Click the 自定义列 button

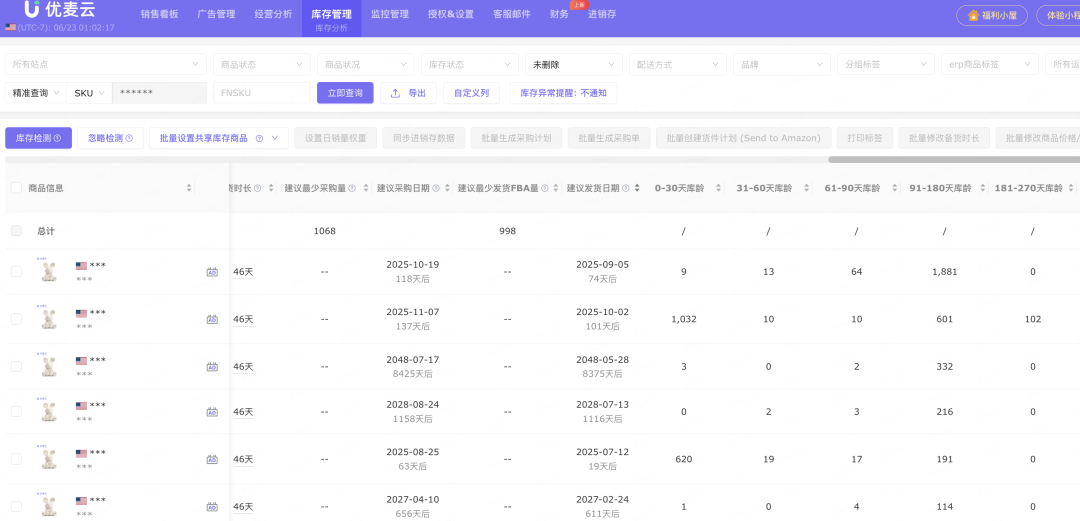[471, 93]
